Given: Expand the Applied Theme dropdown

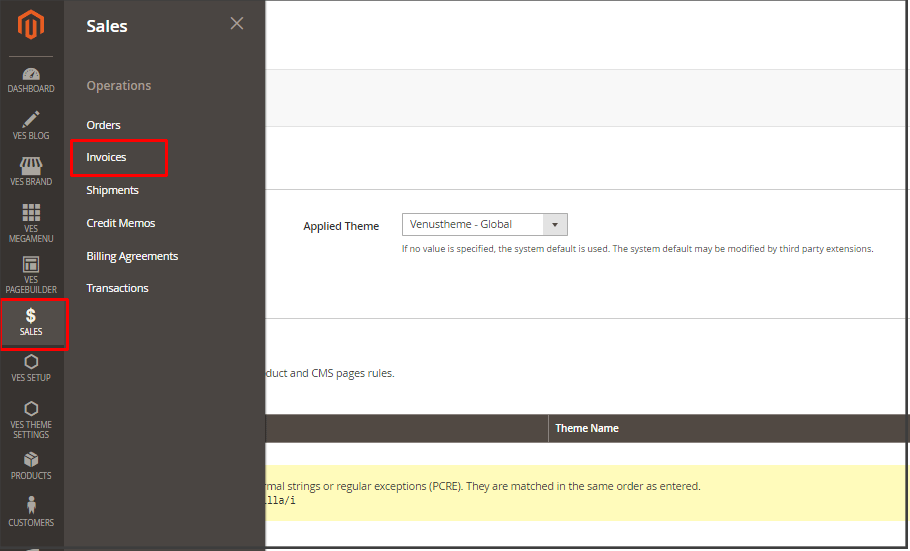Looking at the screenshot, I should pyautogui.click(x=484, y=225).
